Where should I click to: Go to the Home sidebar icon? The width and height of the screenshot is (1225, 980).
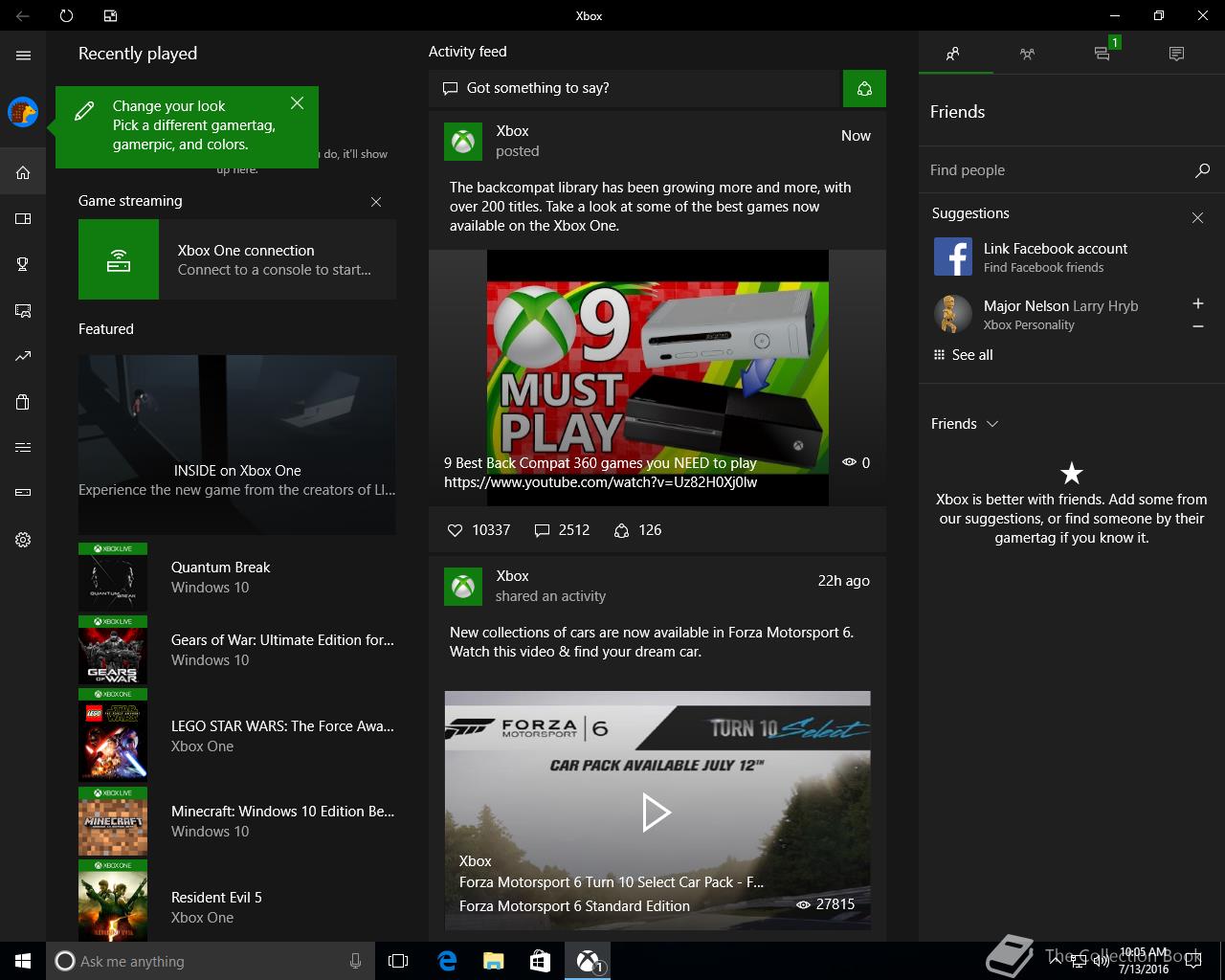tap(23, 172)
